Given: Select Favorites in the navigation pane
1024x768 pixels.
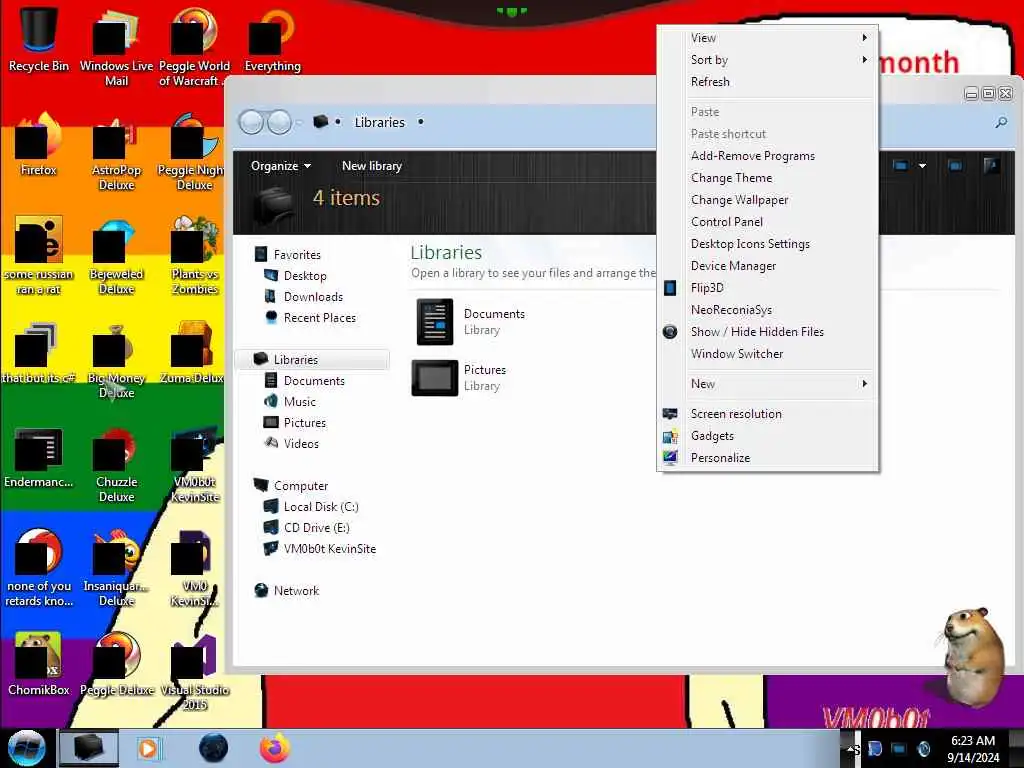Looking at the screenshot, I should [x=287, y=255].
